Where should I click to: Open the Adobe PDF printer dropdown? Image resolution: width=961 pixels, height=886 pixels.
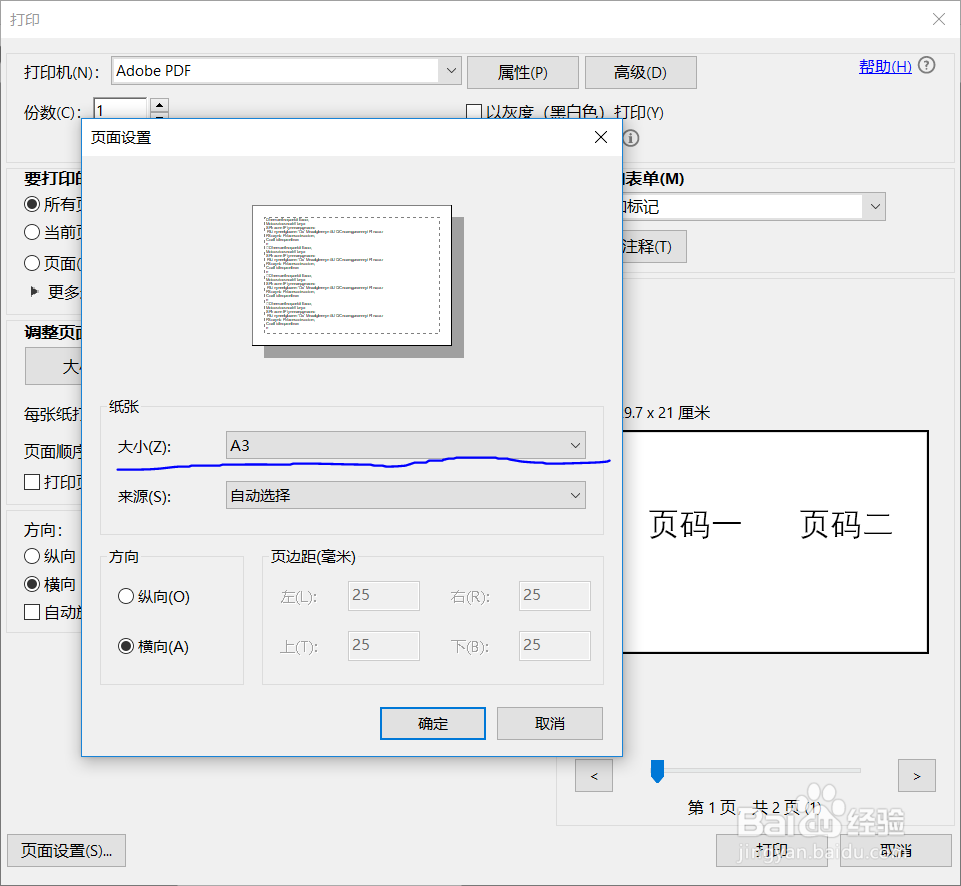pyautogui.click(x=451, y=71)
